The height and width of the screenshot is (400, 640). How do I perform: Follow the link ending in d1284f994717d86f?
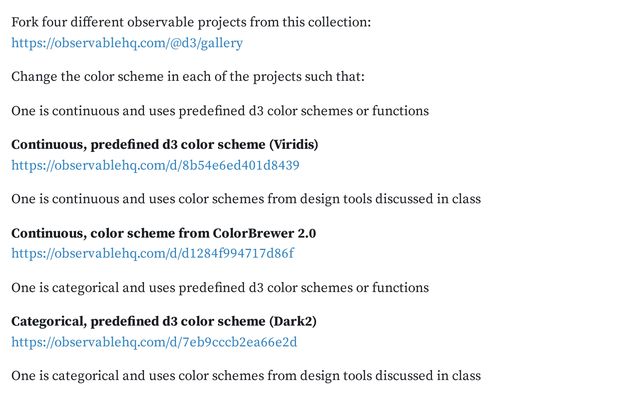tap(152, 253)
